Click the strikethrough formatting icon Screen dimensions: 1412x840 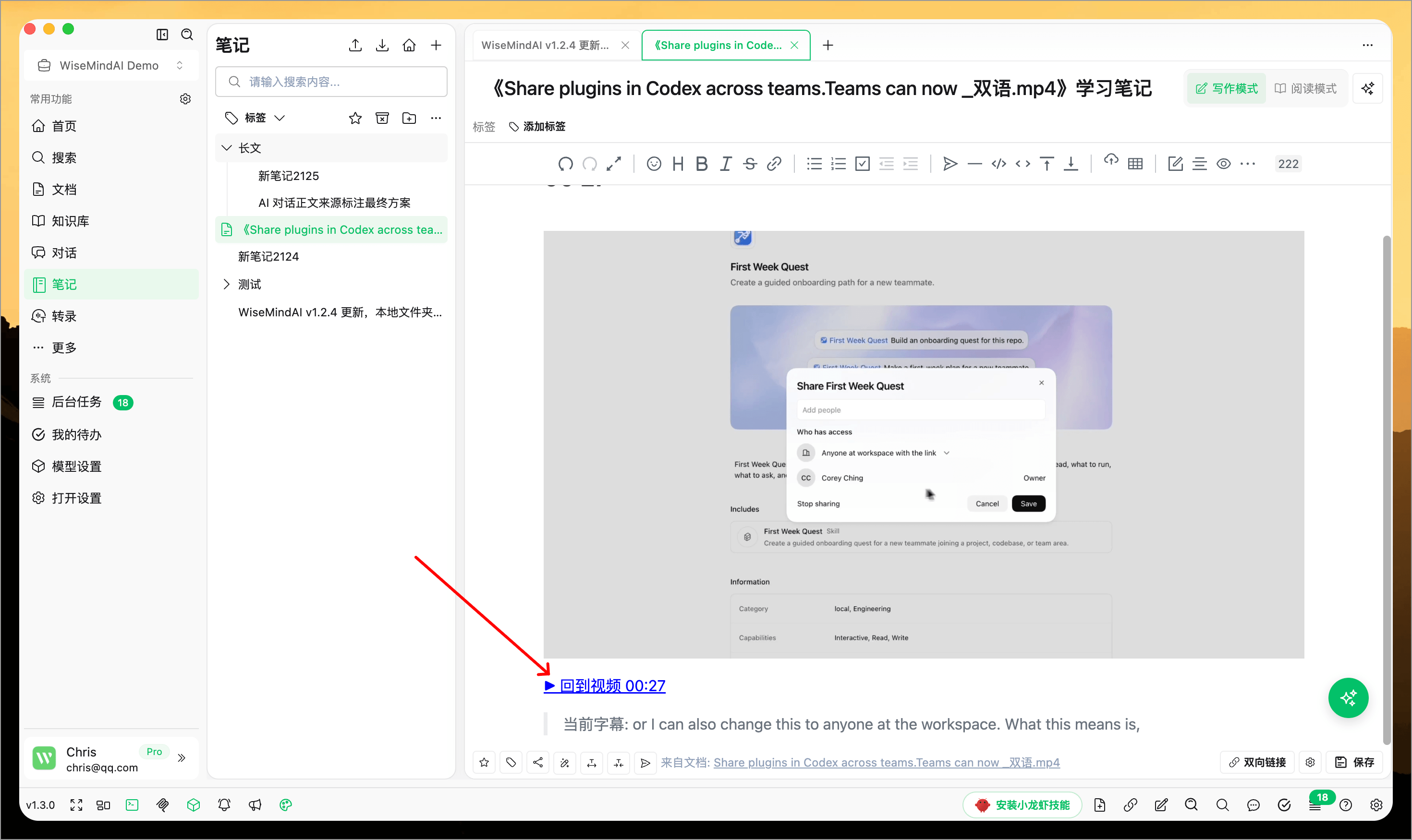[750, 164]
